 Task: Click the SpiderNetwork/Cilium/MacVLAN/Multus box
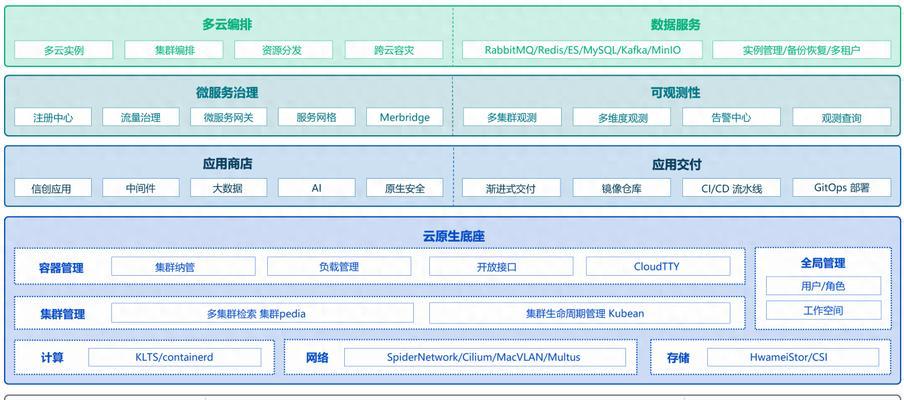pyautogui.click(x=484, y=357)
